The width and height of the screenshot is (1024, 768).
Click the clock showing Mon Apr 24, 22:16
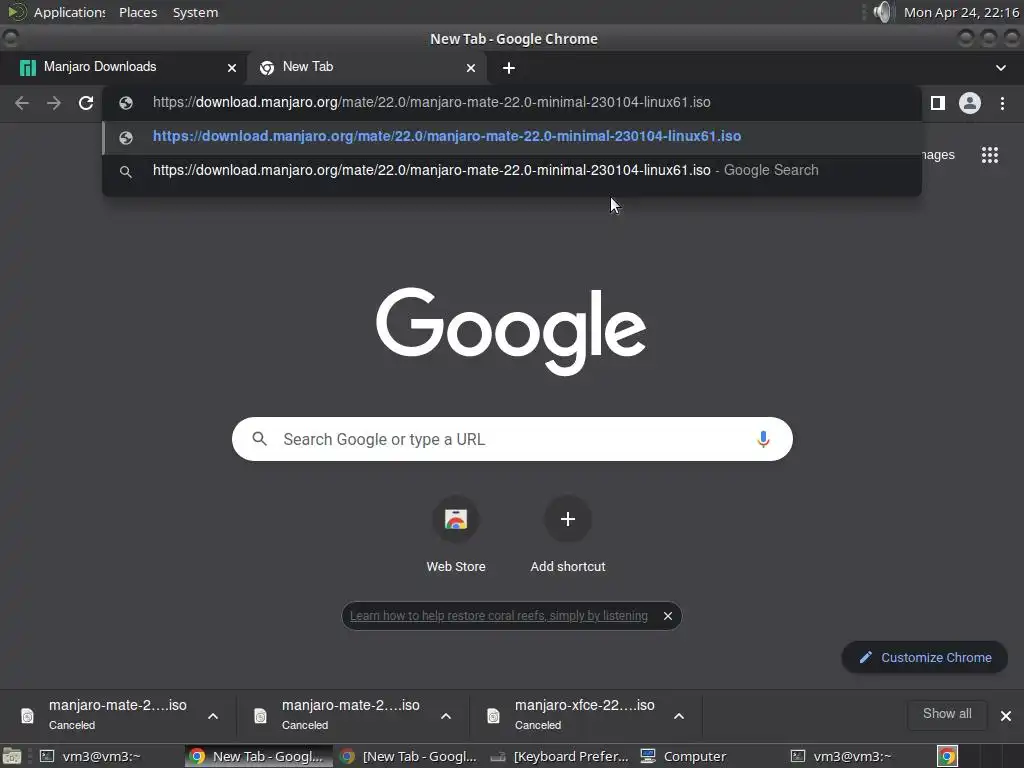[961, 12]
